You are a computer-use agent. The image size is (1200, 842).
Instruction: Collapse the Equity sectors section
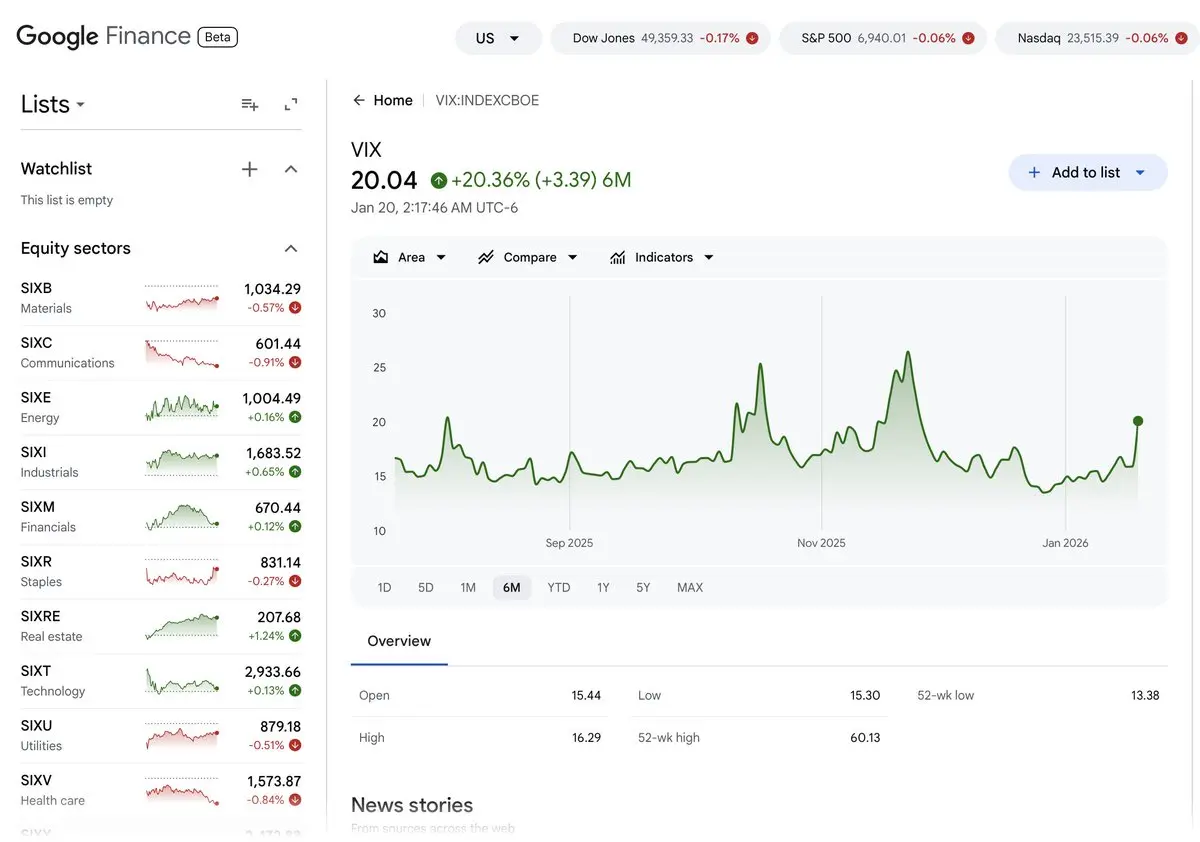pos(291,248)
